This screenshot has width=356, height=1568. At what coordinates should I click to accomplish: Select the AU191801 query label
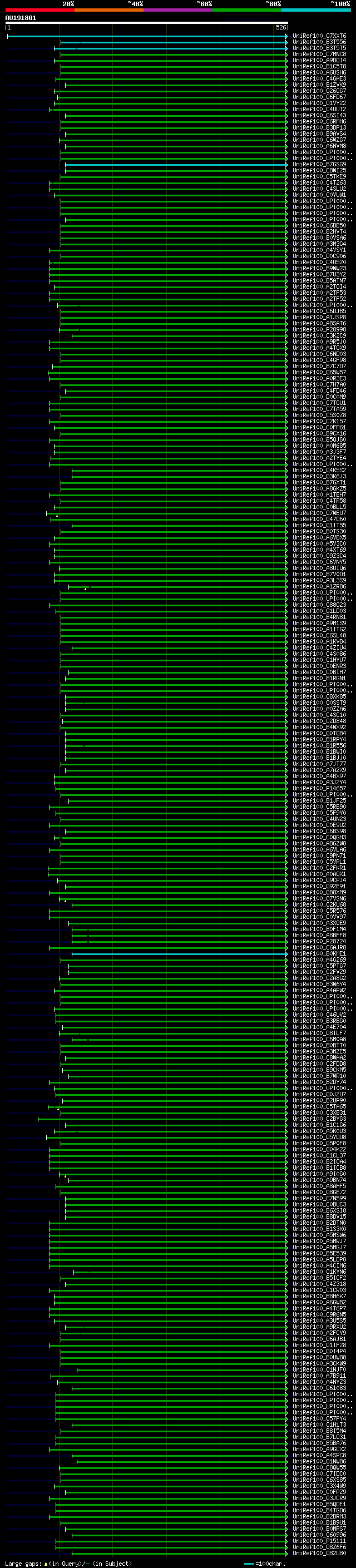[21, 18]
